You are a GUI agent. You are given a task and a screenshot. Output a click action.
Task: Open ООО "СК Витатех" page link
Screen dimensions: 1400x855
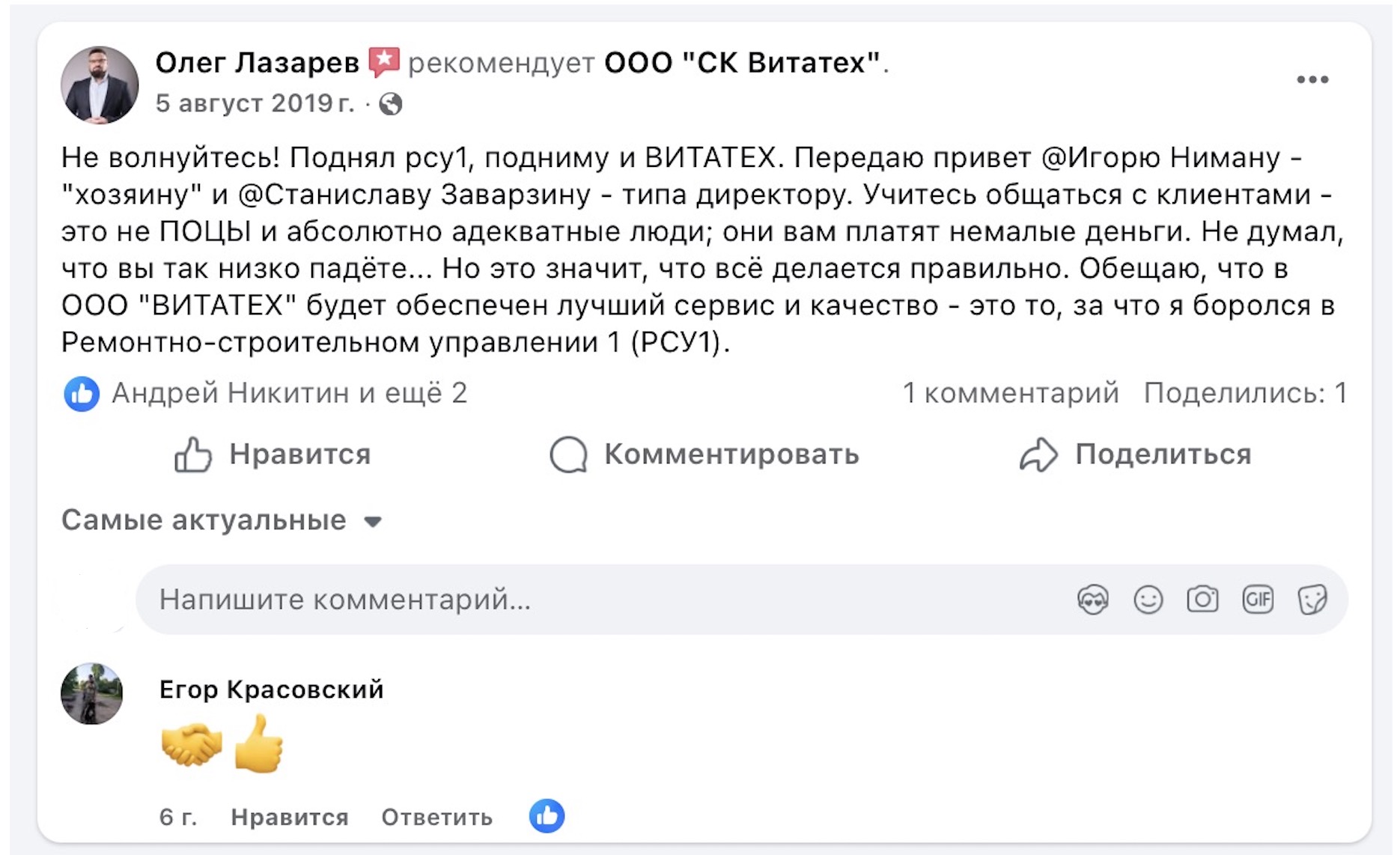click(742, 63)
